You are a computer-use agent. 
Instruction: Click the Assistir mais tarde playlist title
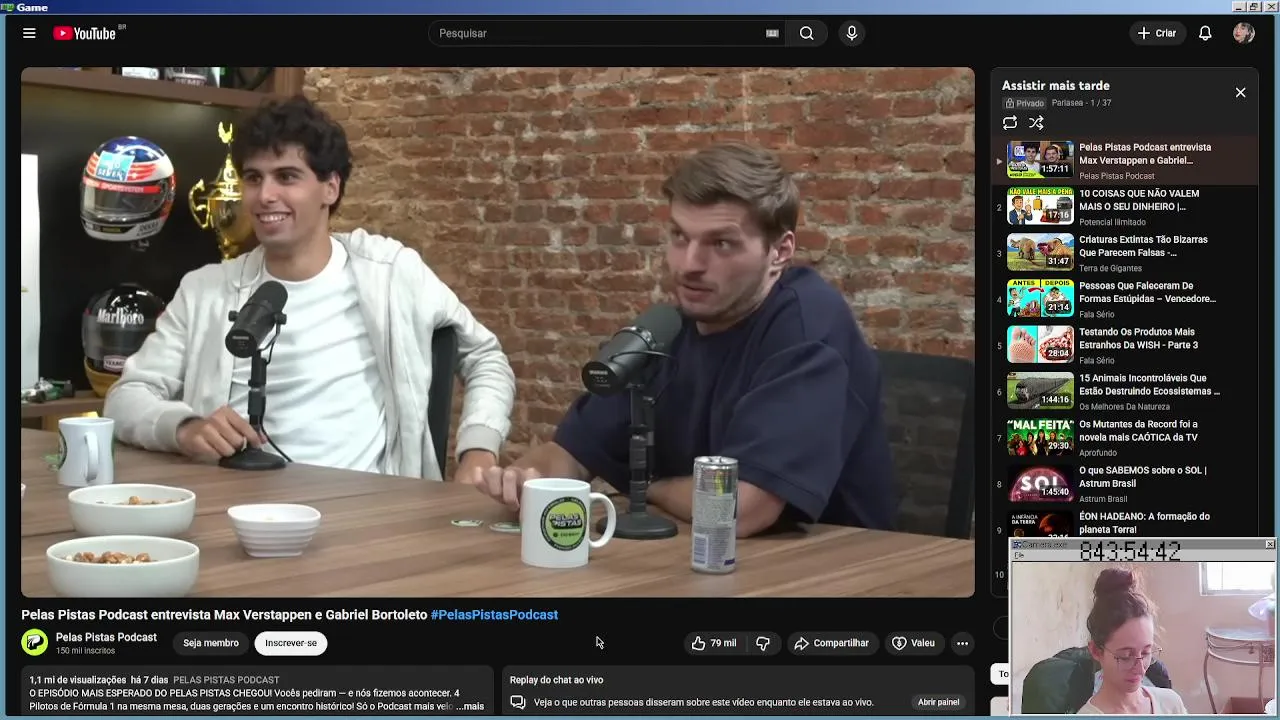1056,86
